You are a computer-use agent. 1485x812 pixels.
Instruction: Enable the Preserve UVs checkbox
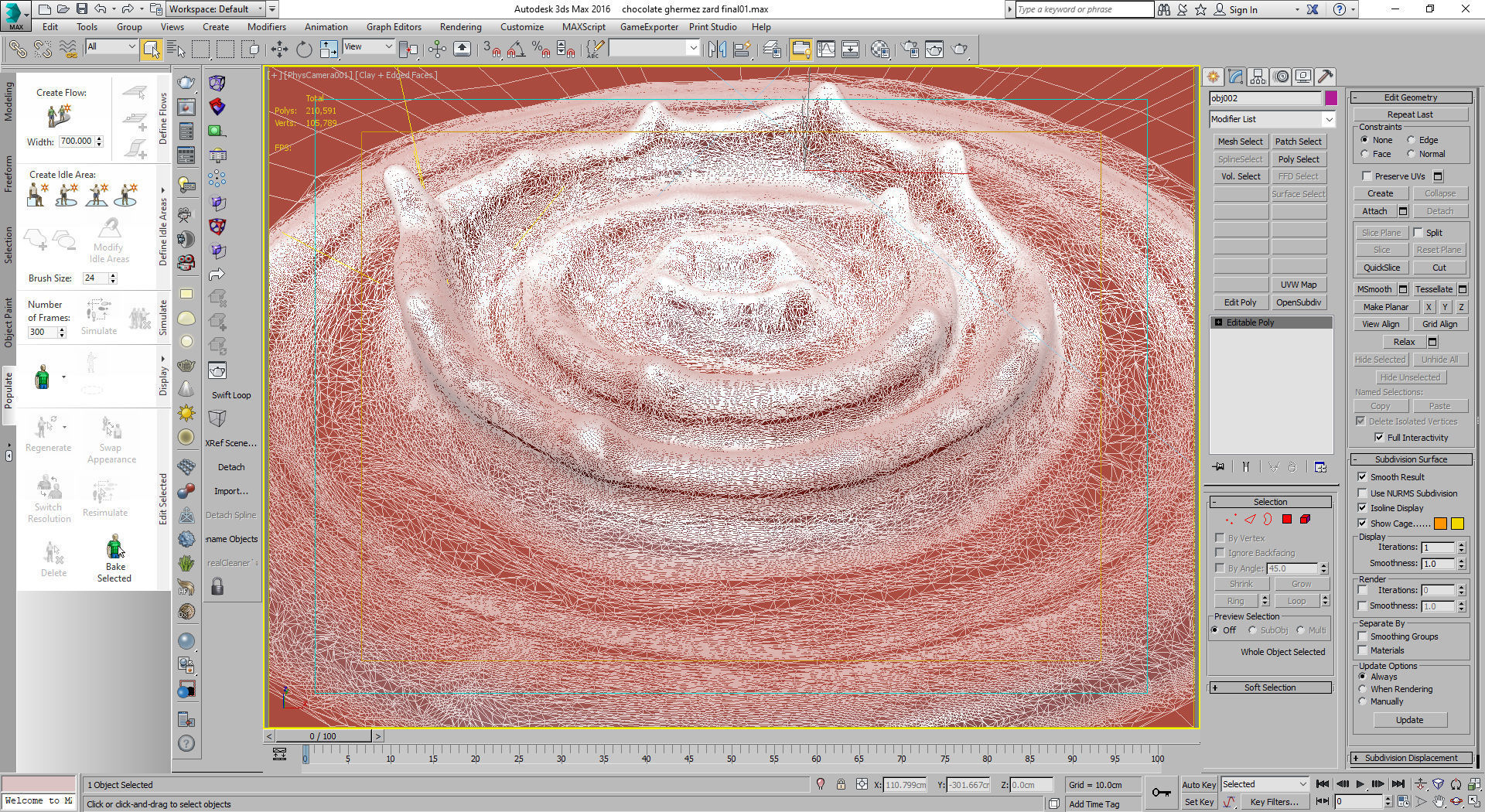(x=1367, y=176)
